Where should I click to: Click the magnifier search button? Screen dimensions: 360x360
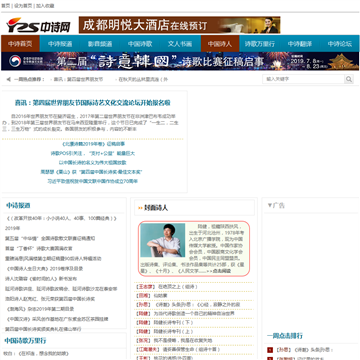349,79
